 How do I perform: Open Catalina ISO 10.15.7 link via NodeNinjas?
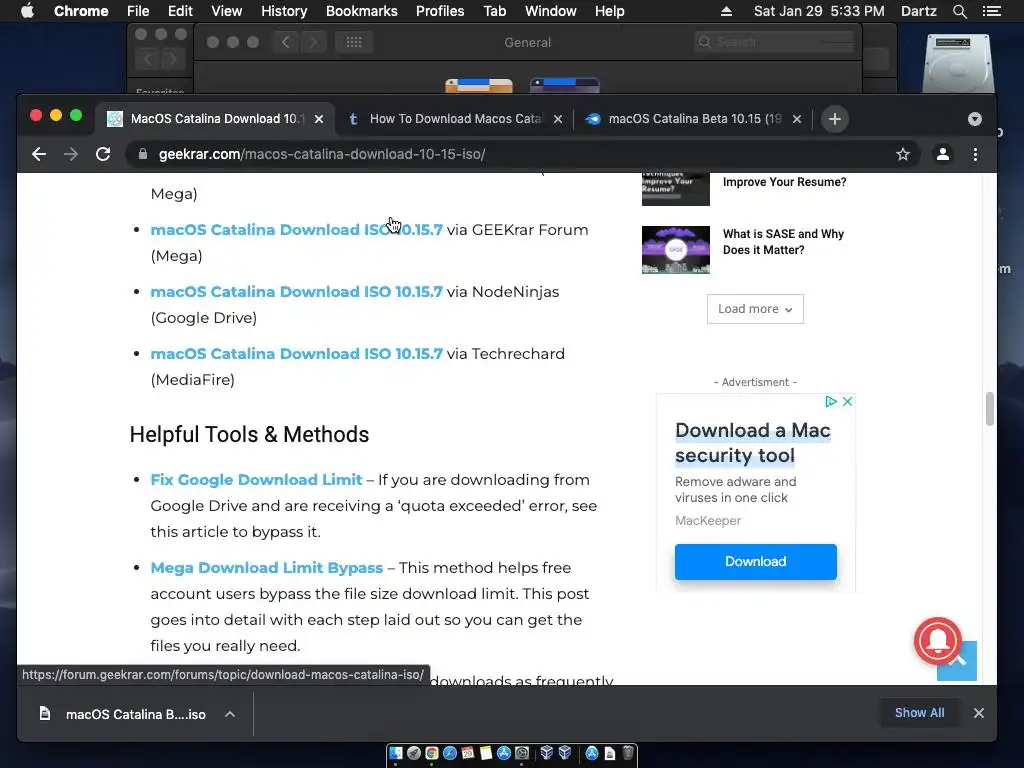pyautogui.click(x=296, y=292)
